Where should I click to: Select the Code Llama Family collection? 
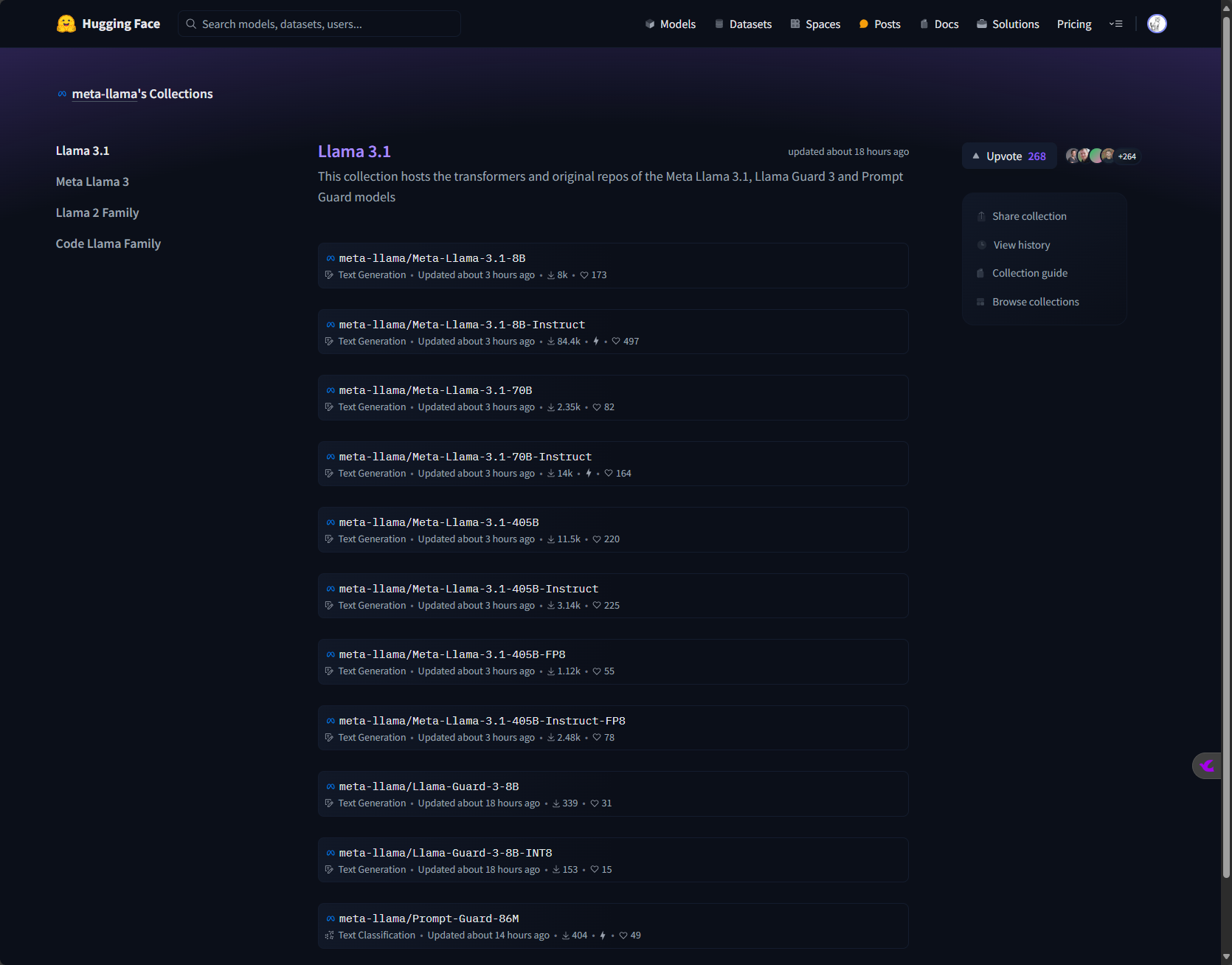(108, 243)
